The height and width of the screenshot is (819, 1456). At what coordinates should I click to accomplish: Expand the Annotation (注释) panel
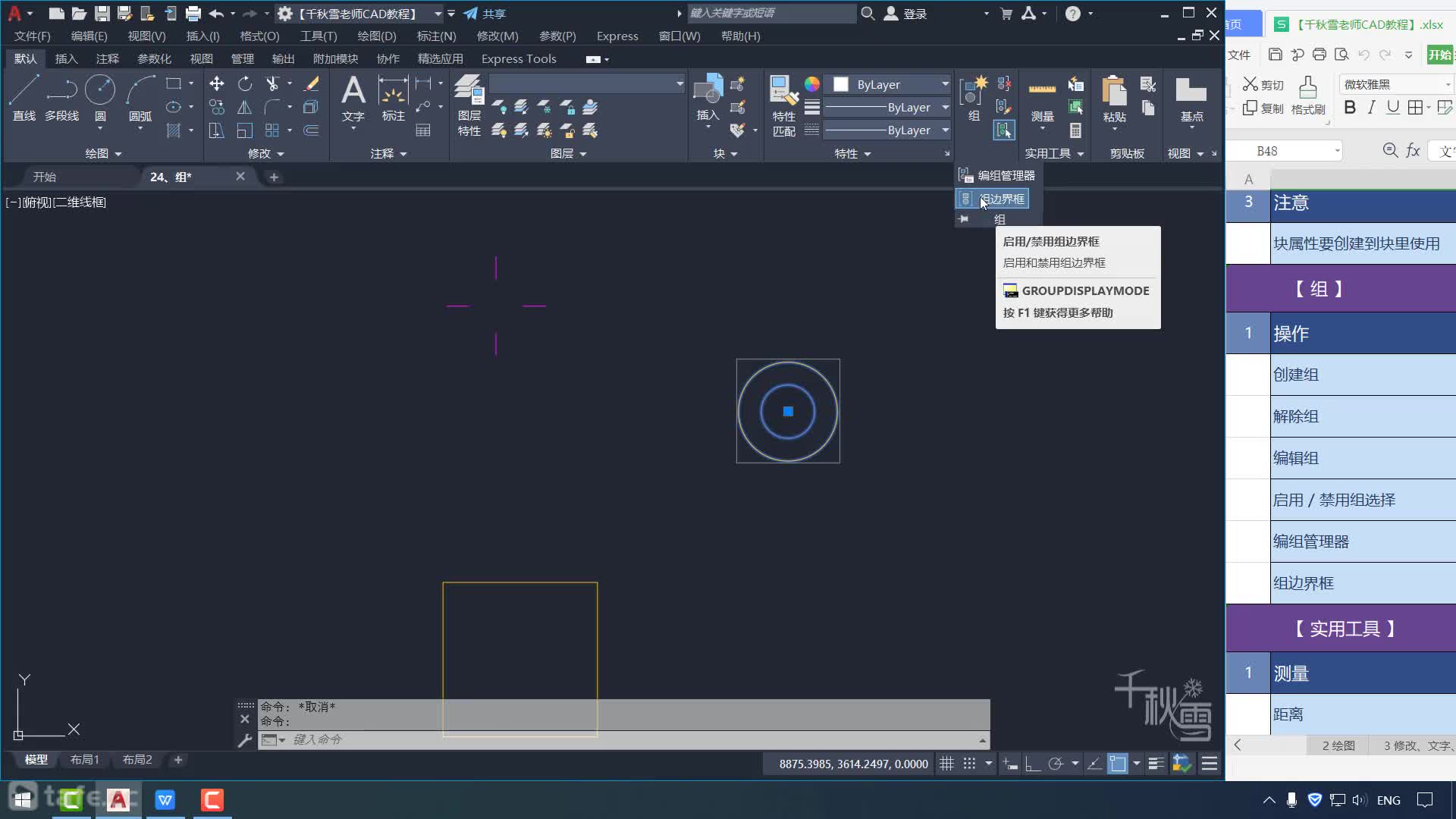coord(389,153)
